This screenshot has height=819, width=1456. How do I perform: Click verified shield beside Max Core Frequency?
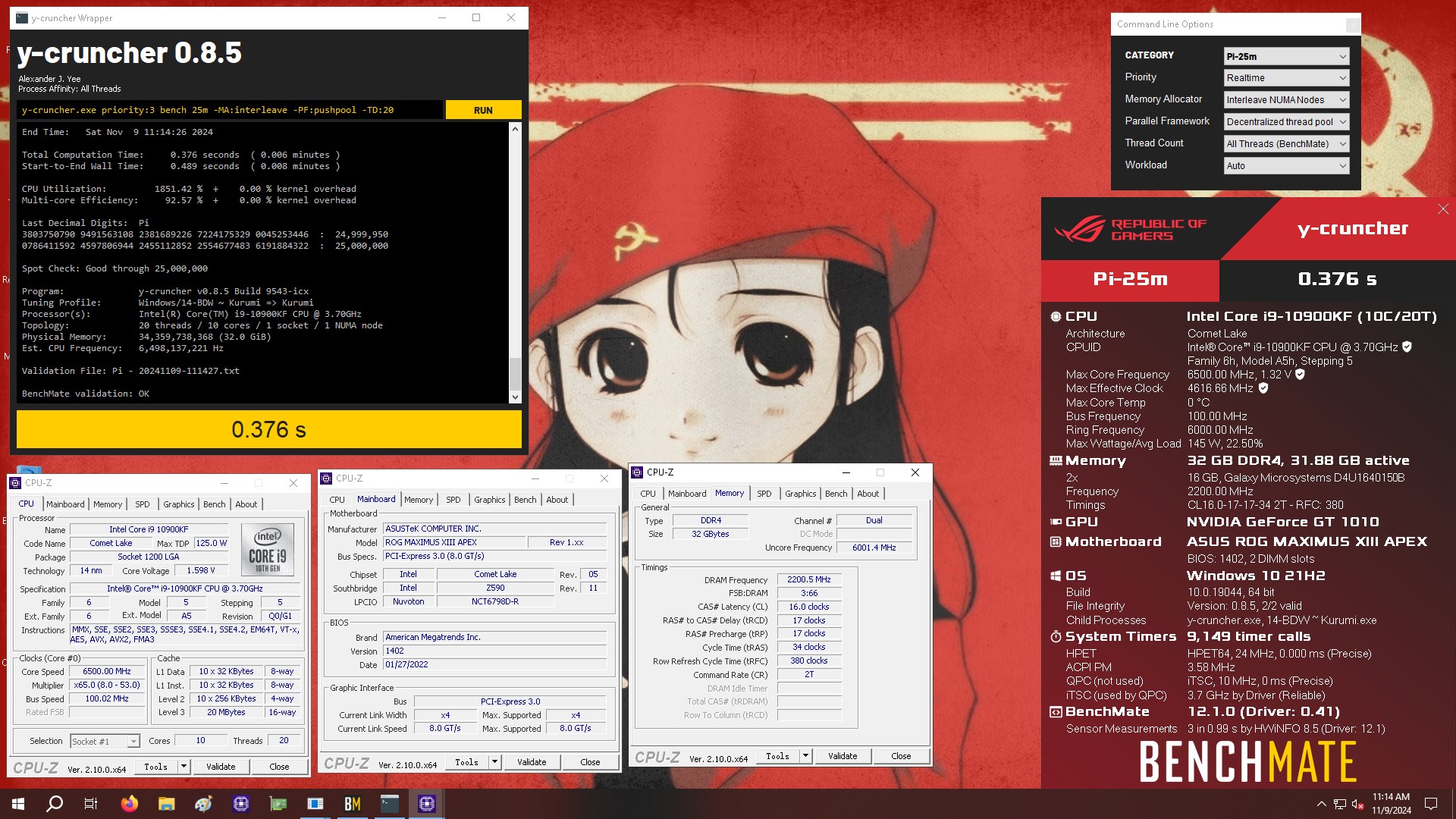point(1300,374)
